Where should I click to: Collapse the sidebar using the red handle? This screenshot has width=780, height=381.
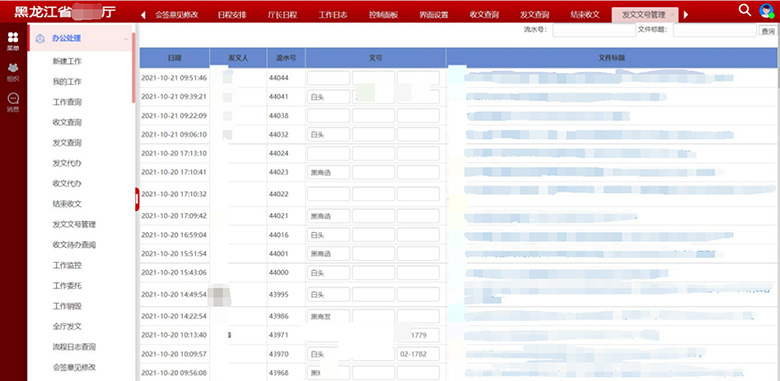point(137,199)
